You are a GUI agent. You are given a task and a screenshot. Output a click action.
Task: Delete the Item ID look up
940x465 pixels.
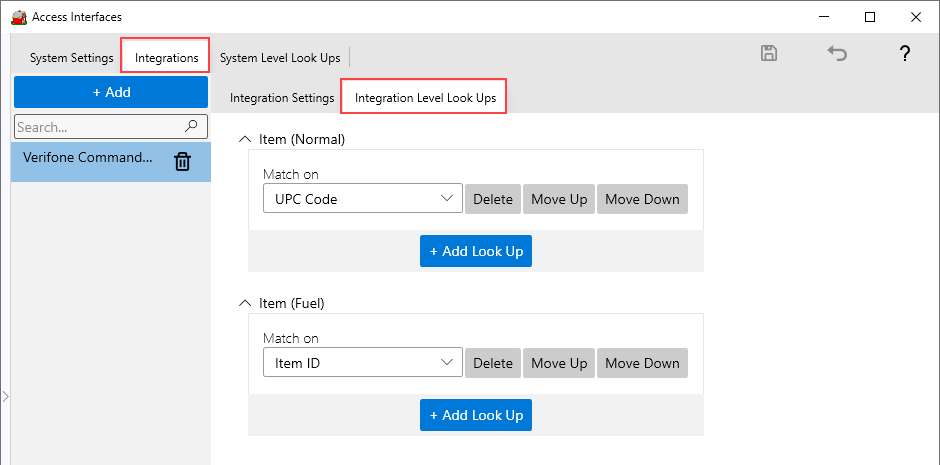point(492,363)
